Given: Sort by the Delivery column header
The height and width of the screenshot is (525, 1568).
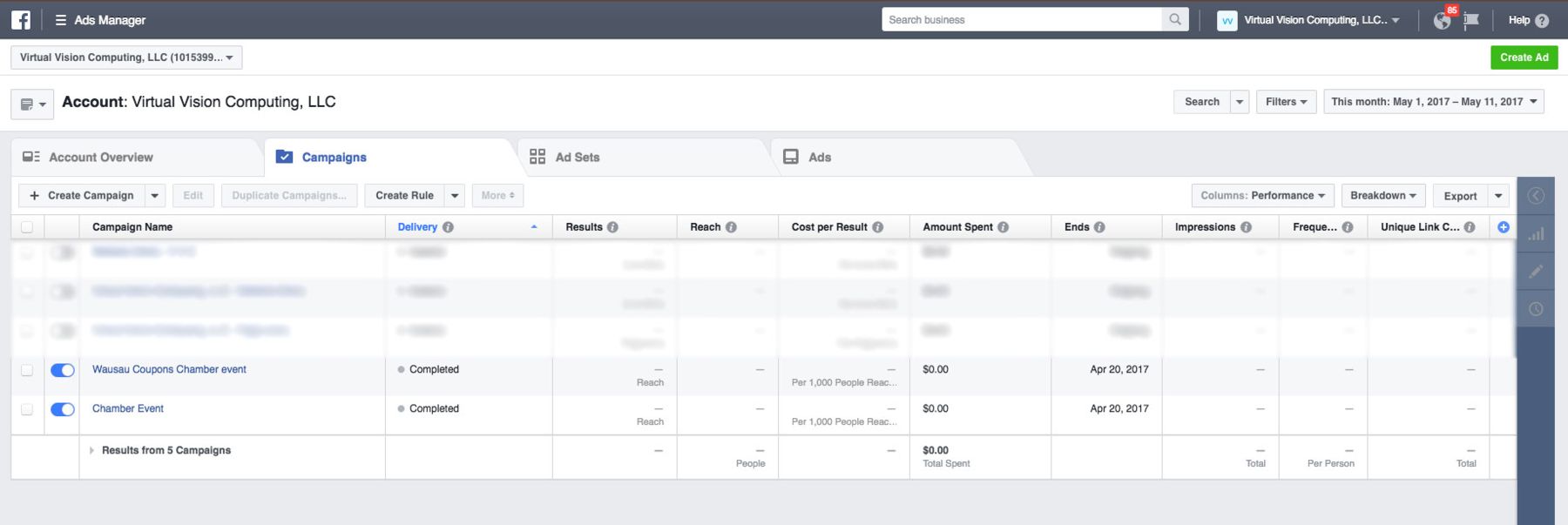Looking at the screenshot, I should [x=417, y=227].
